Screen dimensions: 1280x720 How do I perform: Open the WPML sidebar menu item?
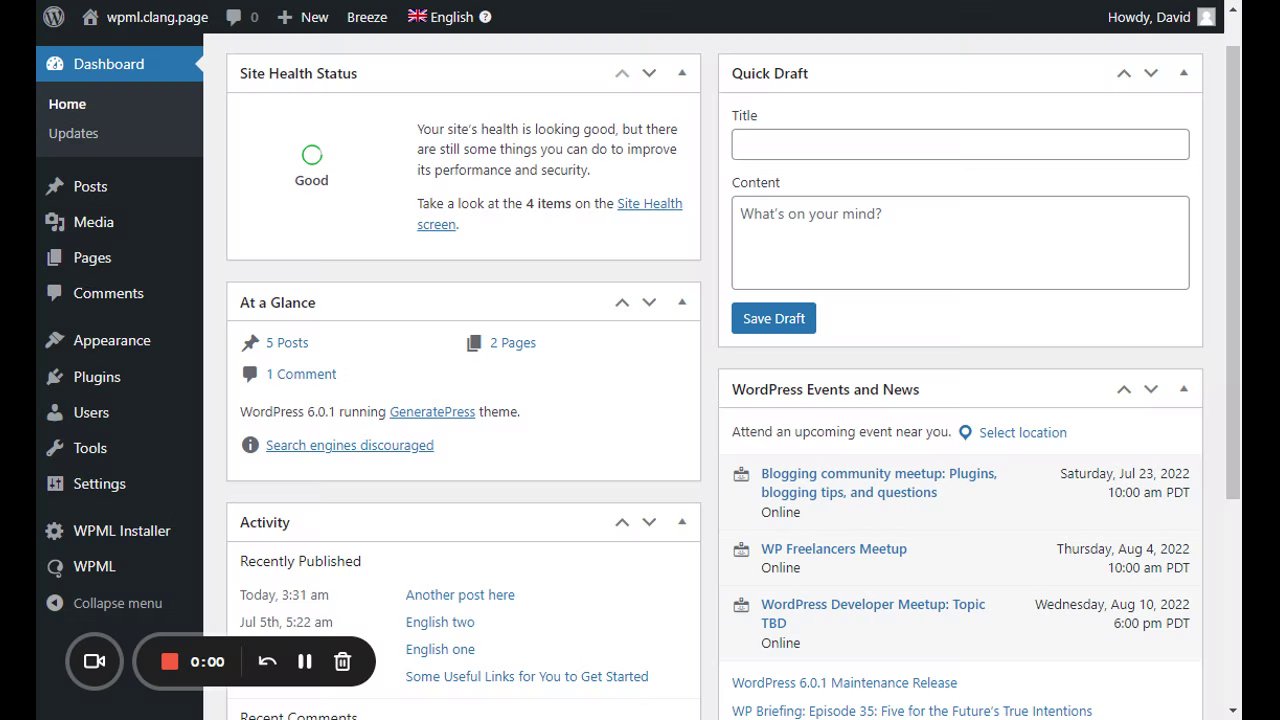[x=94, y=566]
